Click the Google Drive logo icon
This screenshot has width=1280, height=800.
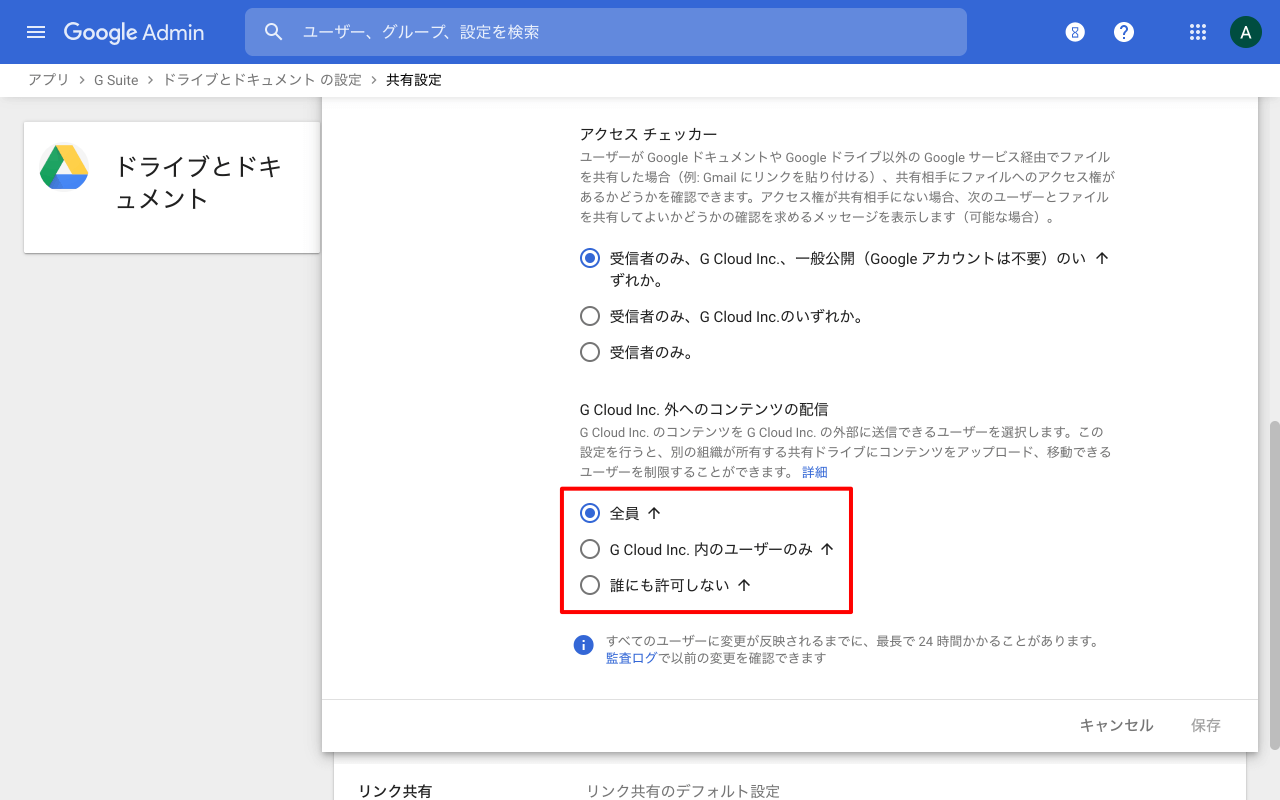coord(64,167)
